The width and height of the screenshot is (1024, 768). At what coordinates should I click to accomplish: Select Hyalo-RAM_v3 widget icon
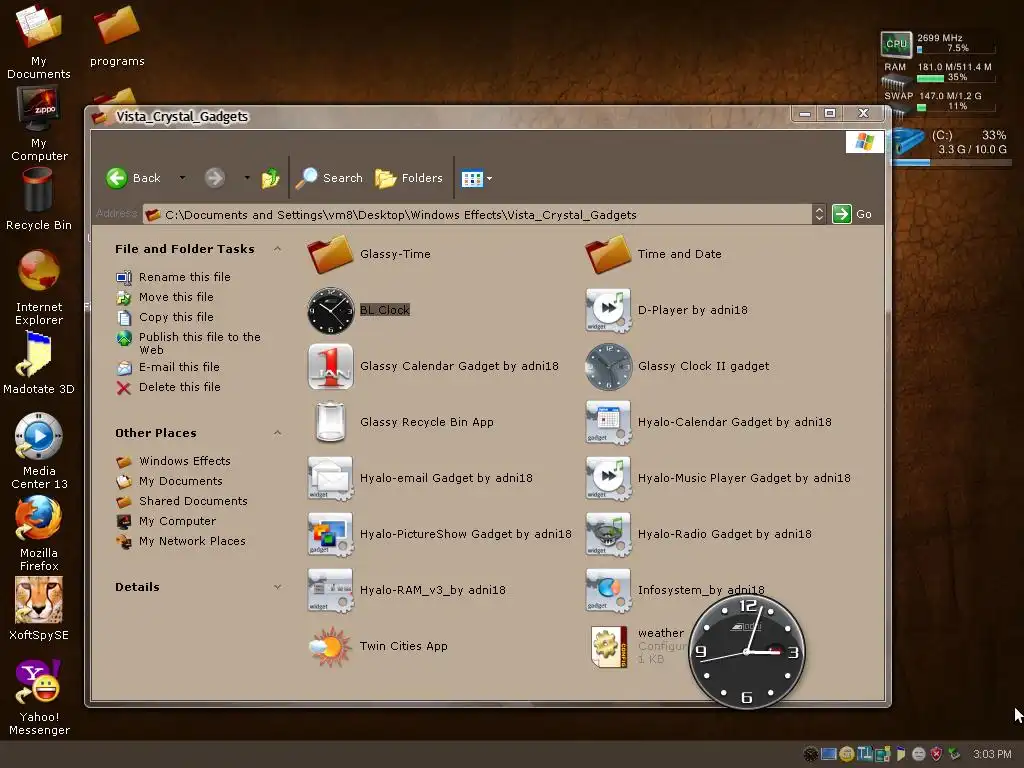coord(330,590)
